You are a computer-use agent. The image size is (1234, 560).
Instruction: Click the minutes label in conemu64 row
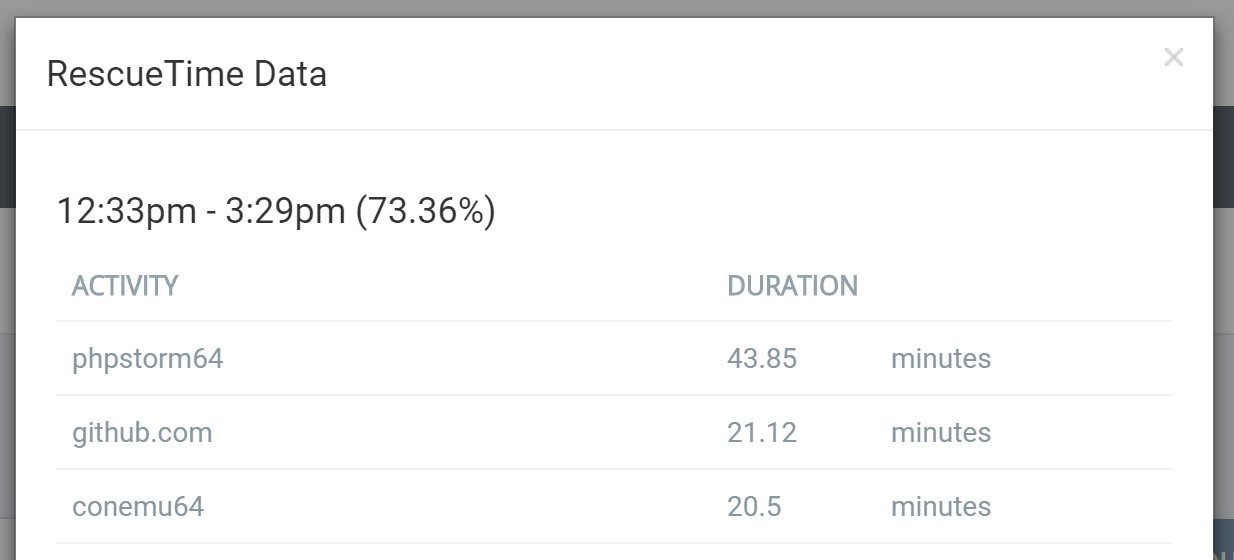(941, 507)
